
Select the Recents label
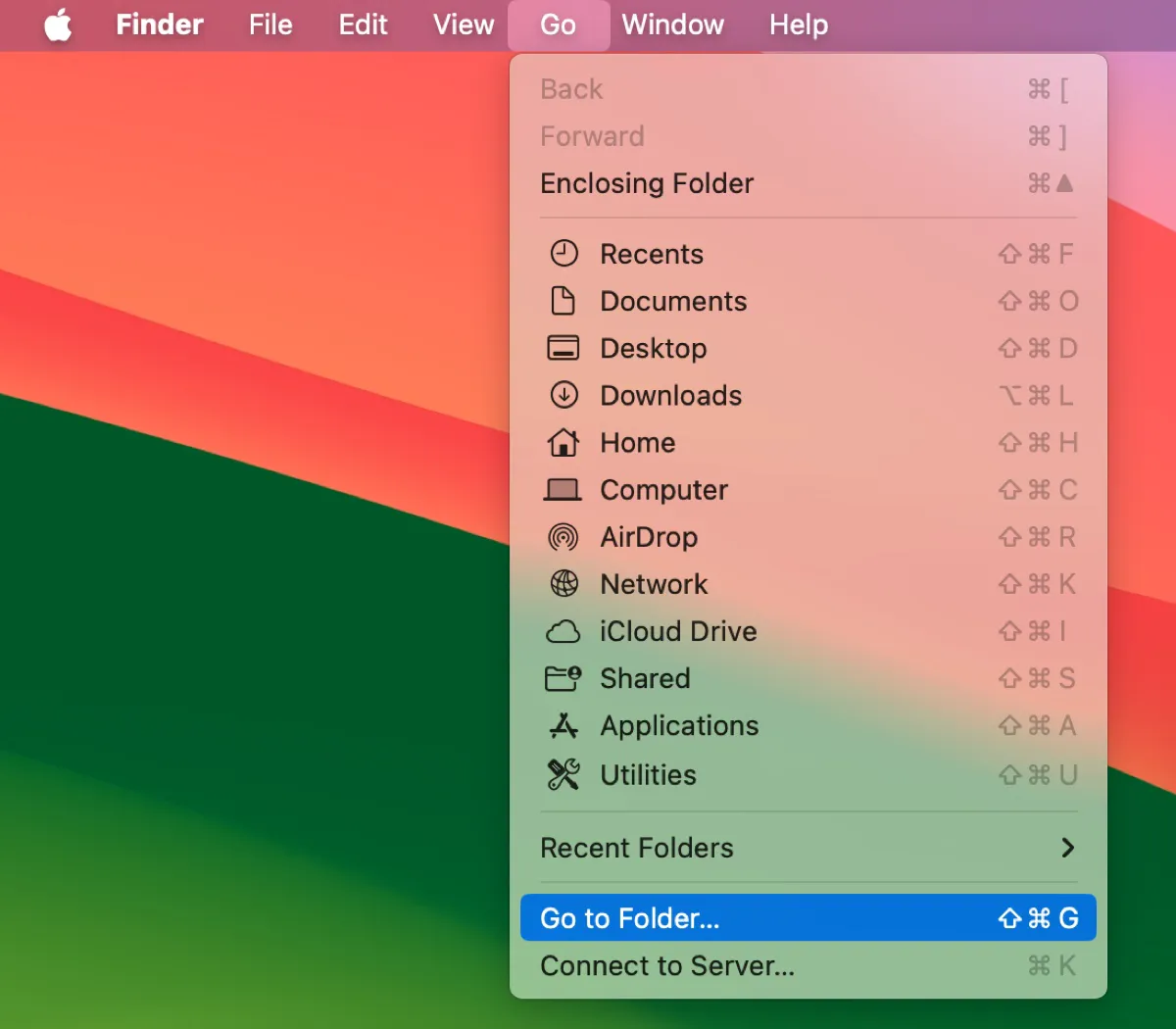coord(652,254)
